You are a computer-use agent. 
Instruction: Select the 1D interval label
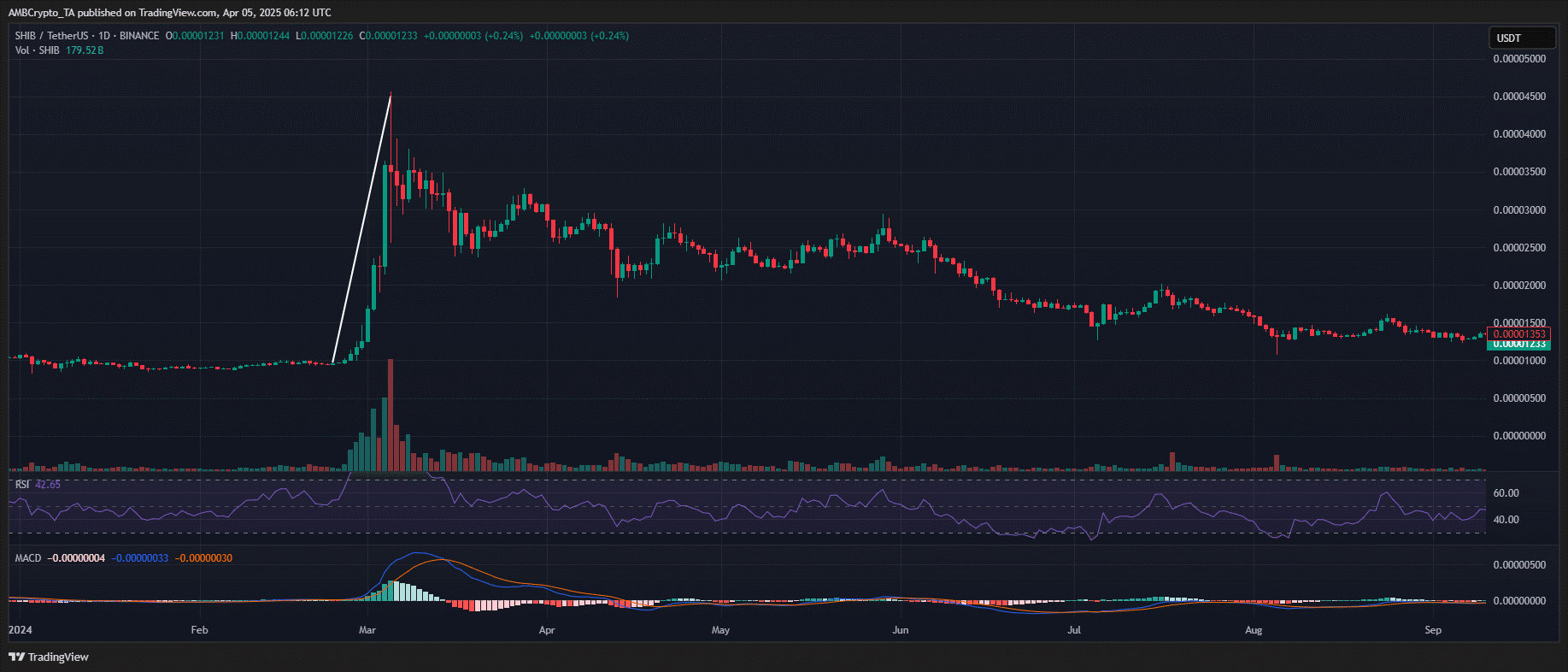click(104, 36)
